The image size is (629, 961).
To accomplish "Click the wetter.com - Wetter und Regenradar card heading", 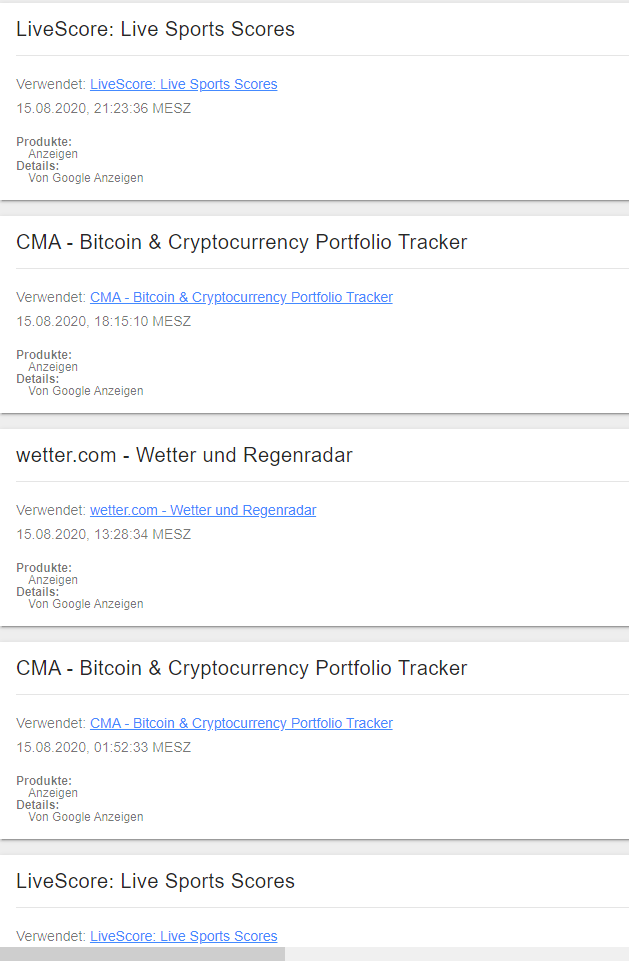I will tap(184, 455).
